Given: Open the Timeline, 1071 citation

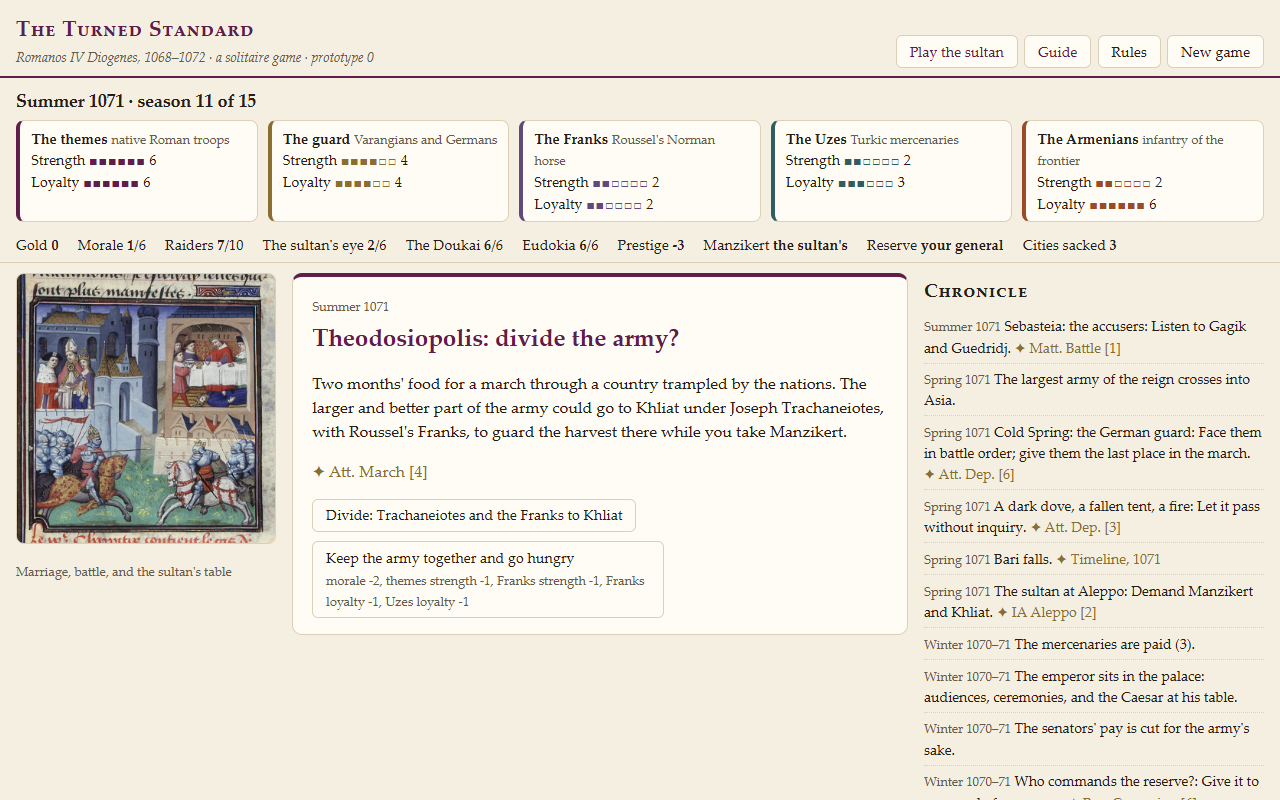Looking at the screenshot, I should pos(1108,560).
